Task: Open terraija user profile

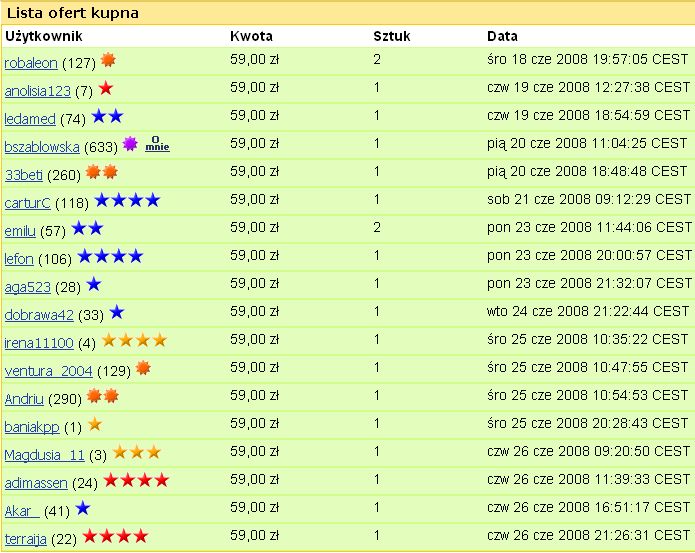Action: coord(26,539)
